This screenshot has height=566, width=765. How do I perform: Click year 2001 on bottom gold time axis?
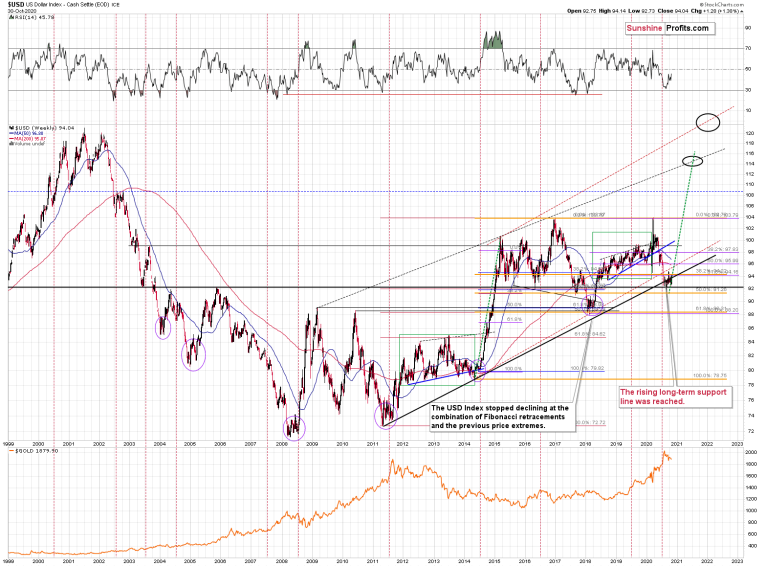69,562
